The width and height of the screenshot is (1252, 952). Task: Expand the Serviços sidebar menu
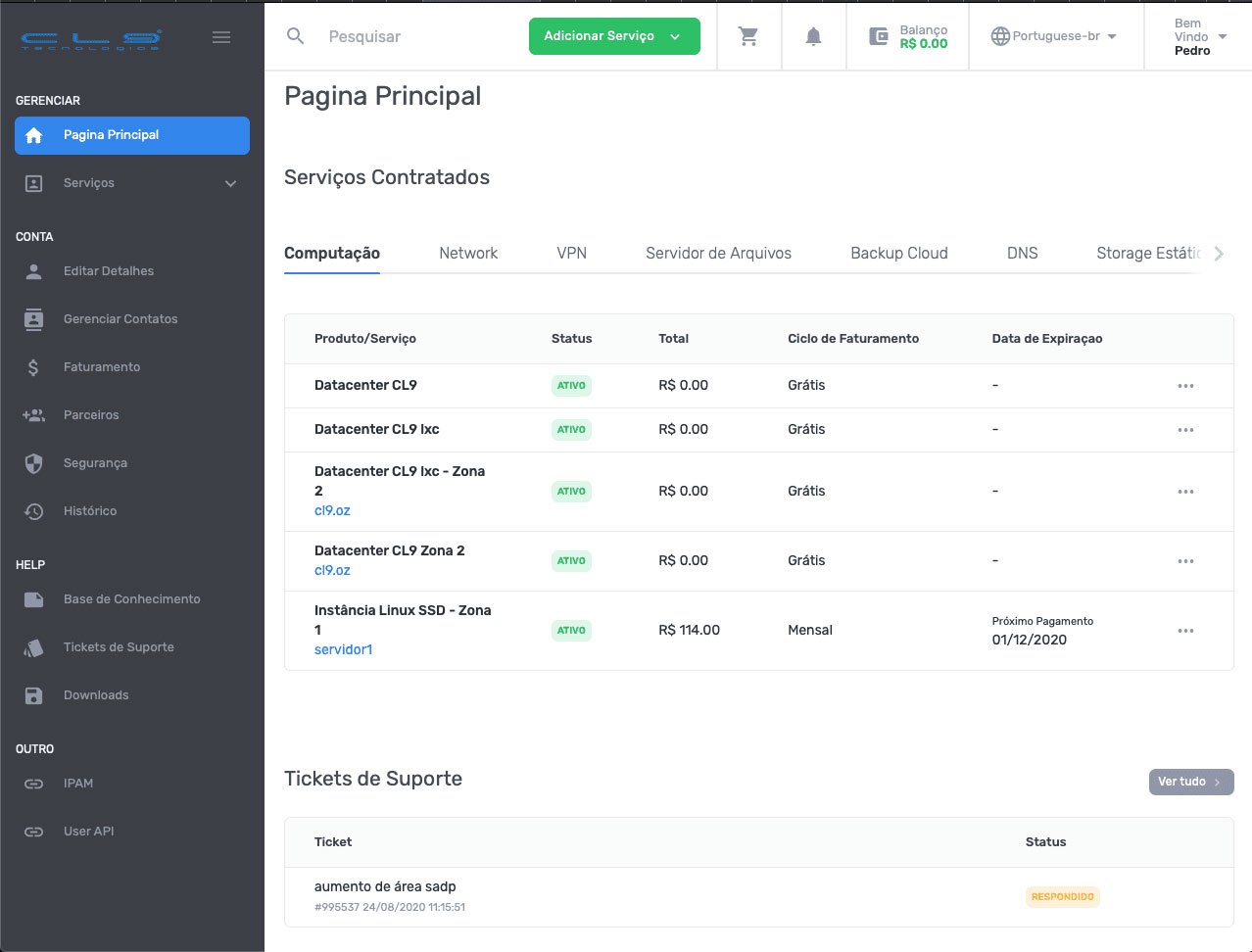pyautogui.click(x=132, y=183)
